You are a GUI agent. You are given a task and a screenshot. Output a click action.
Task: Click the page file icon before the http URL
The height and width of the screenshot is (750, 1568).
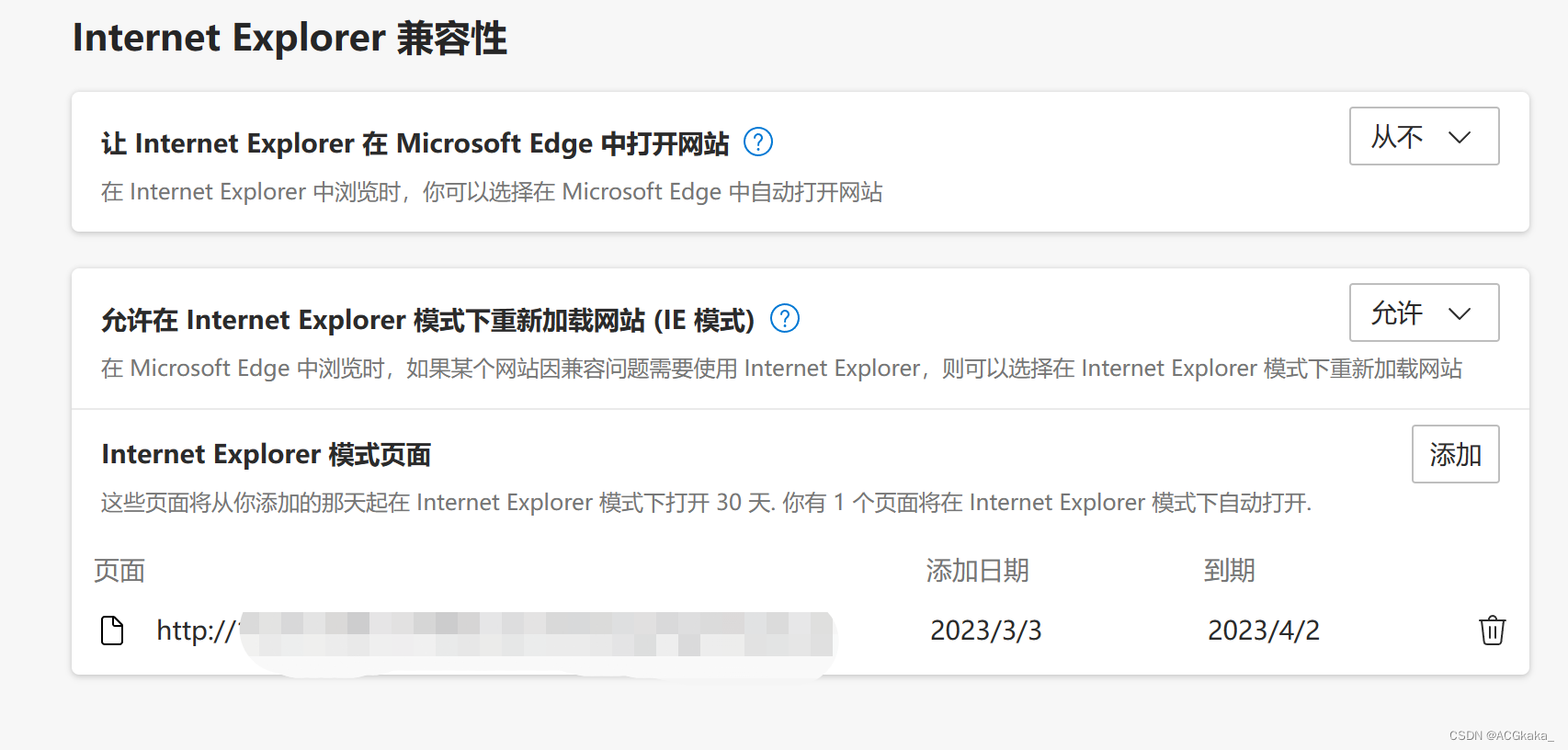112,631
